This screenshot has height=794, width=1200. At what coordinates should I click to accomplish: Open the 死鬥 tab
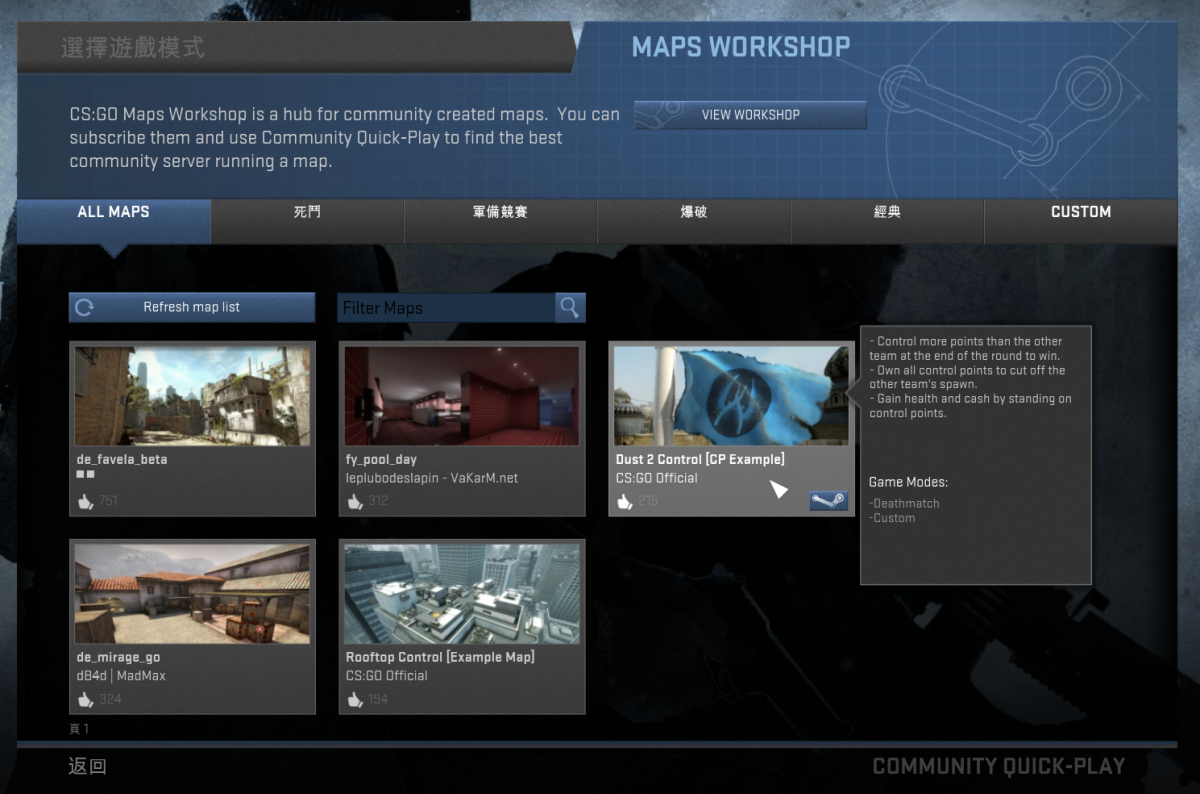click(307, 212)
